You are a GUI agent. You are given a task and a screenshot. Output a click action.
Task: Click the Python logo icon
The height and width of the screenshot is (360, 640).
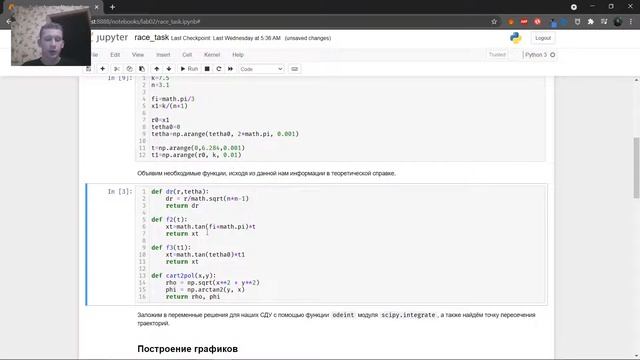click(x=516, y=38)
